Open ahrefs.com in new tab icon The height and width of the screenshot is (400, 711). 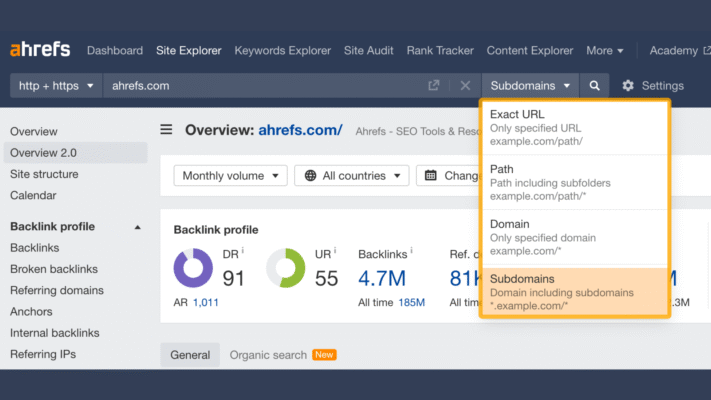point(434,85)
